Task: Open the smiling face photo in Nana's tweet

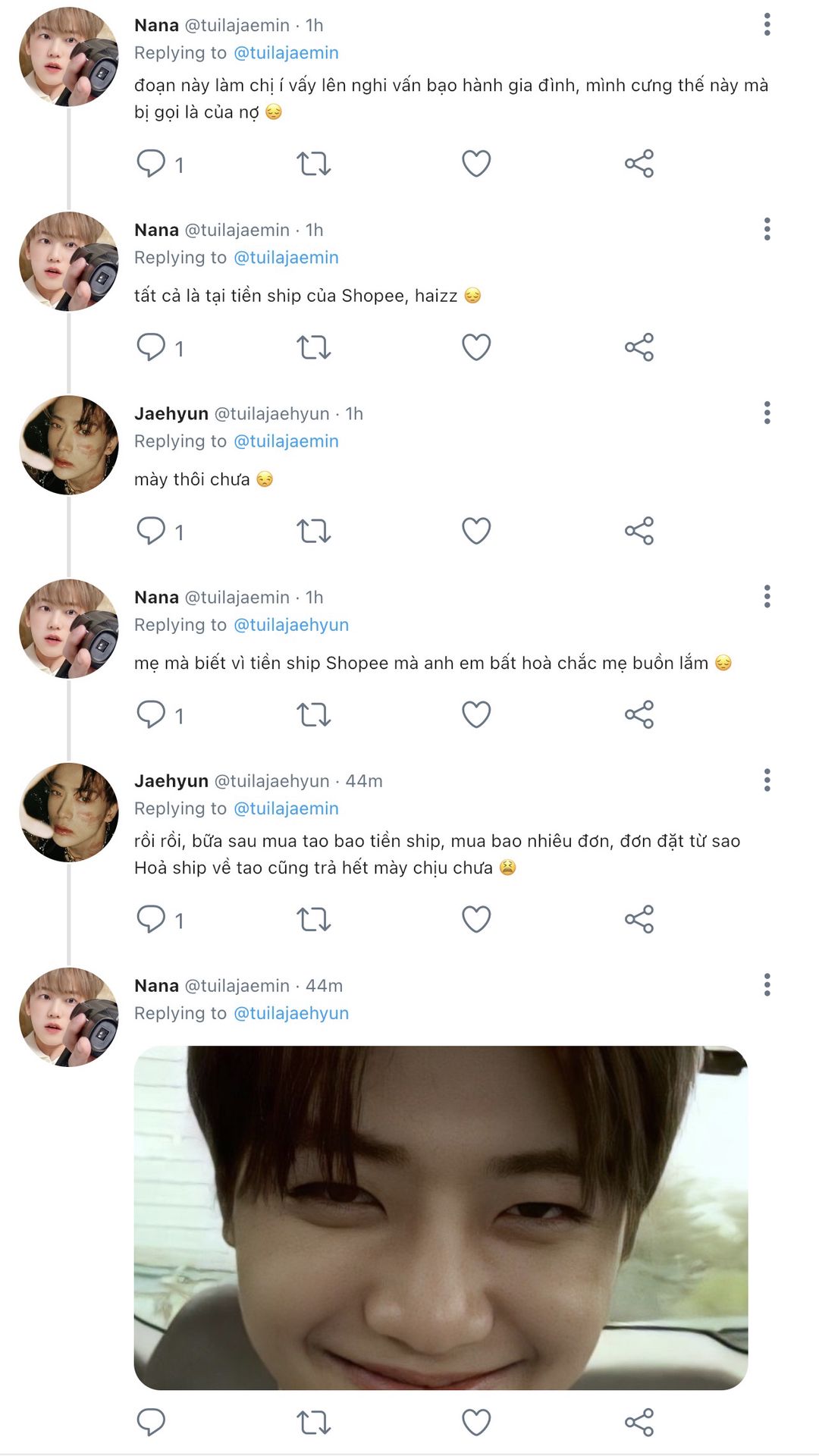Action: 441,1218
